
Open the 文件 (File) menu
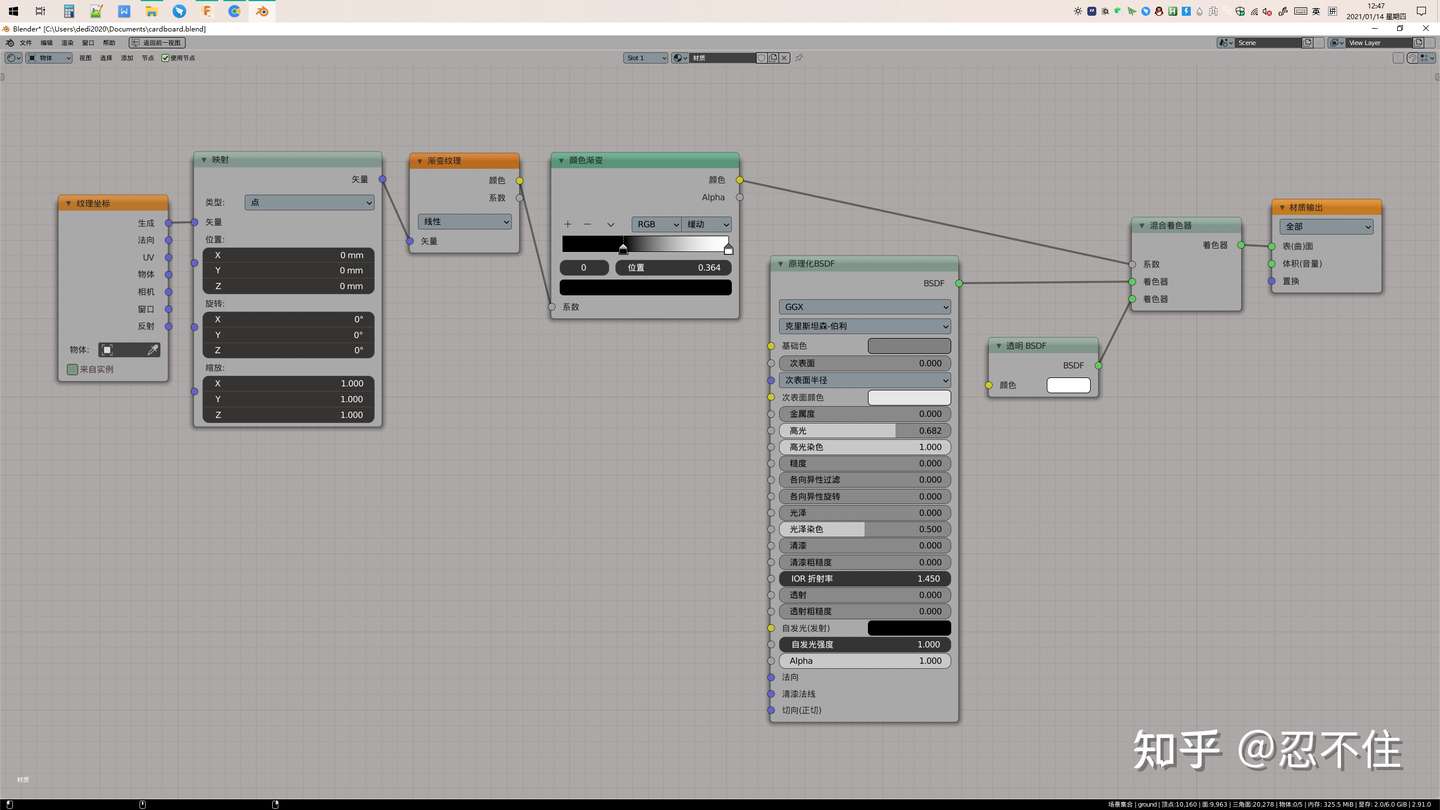pyautogui.click(x=26, y=43)
